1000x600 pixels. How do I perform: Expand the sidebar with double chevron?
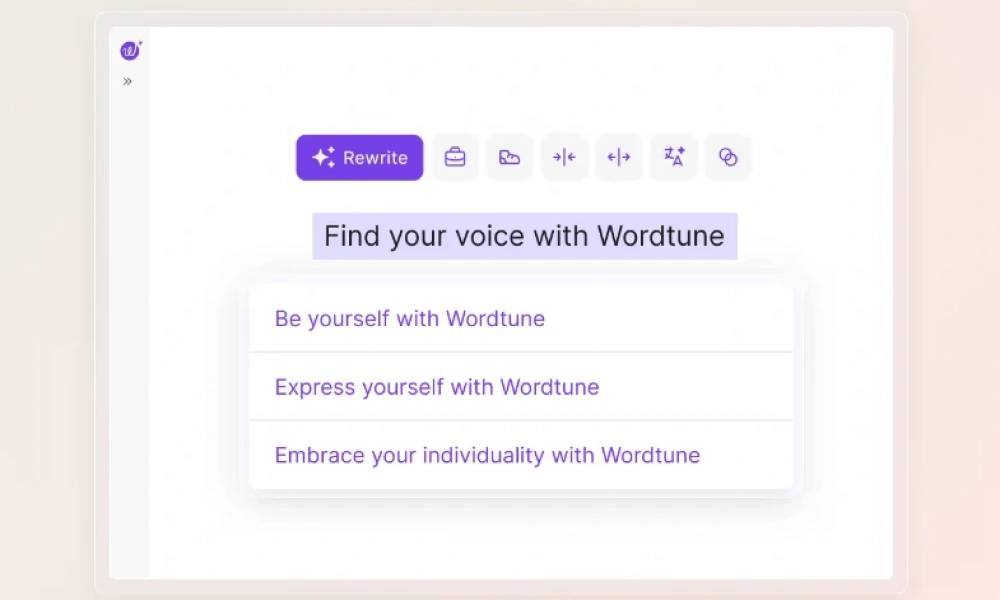[128, 82]
